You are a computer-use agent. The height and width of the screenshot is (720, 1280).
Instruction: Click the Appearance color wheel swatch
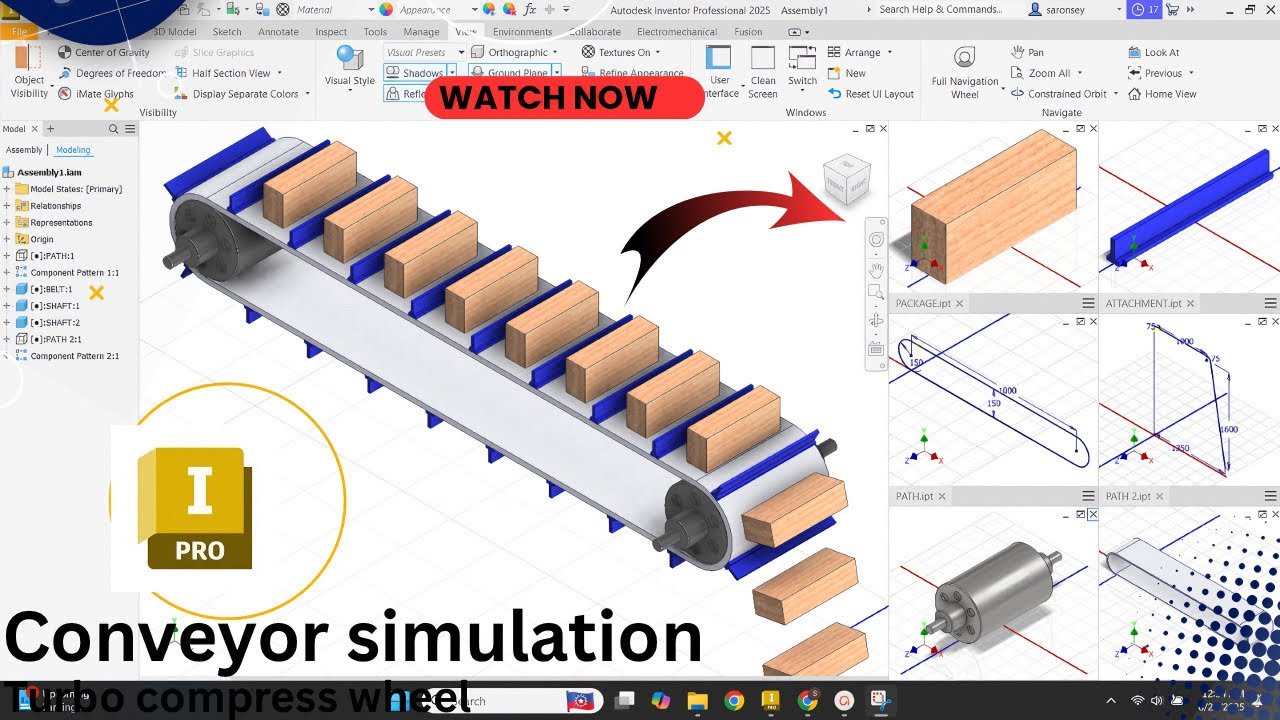click(x=385, y=10)
